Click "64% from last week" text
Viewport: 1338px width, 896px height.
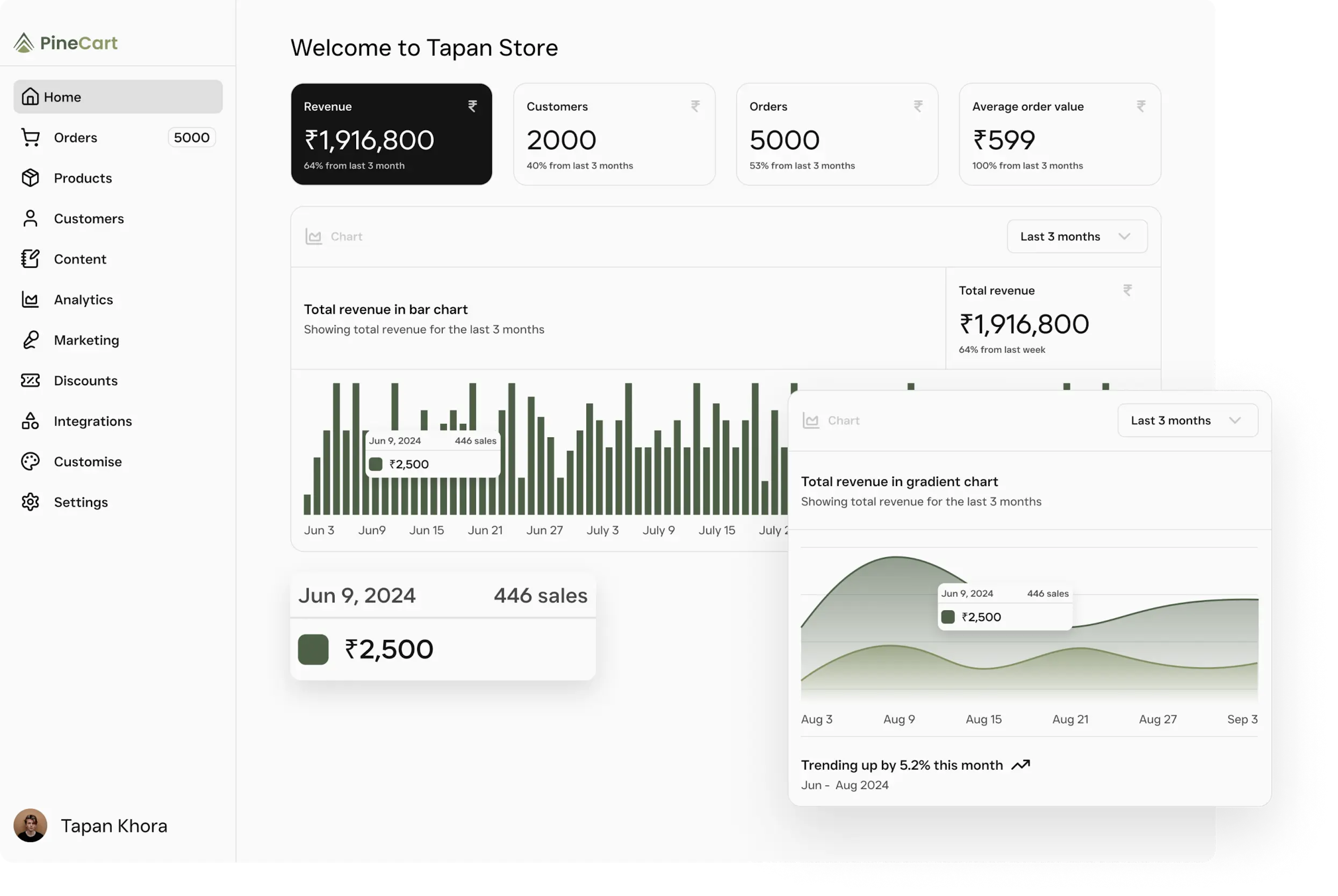[x=1002, y=350]
